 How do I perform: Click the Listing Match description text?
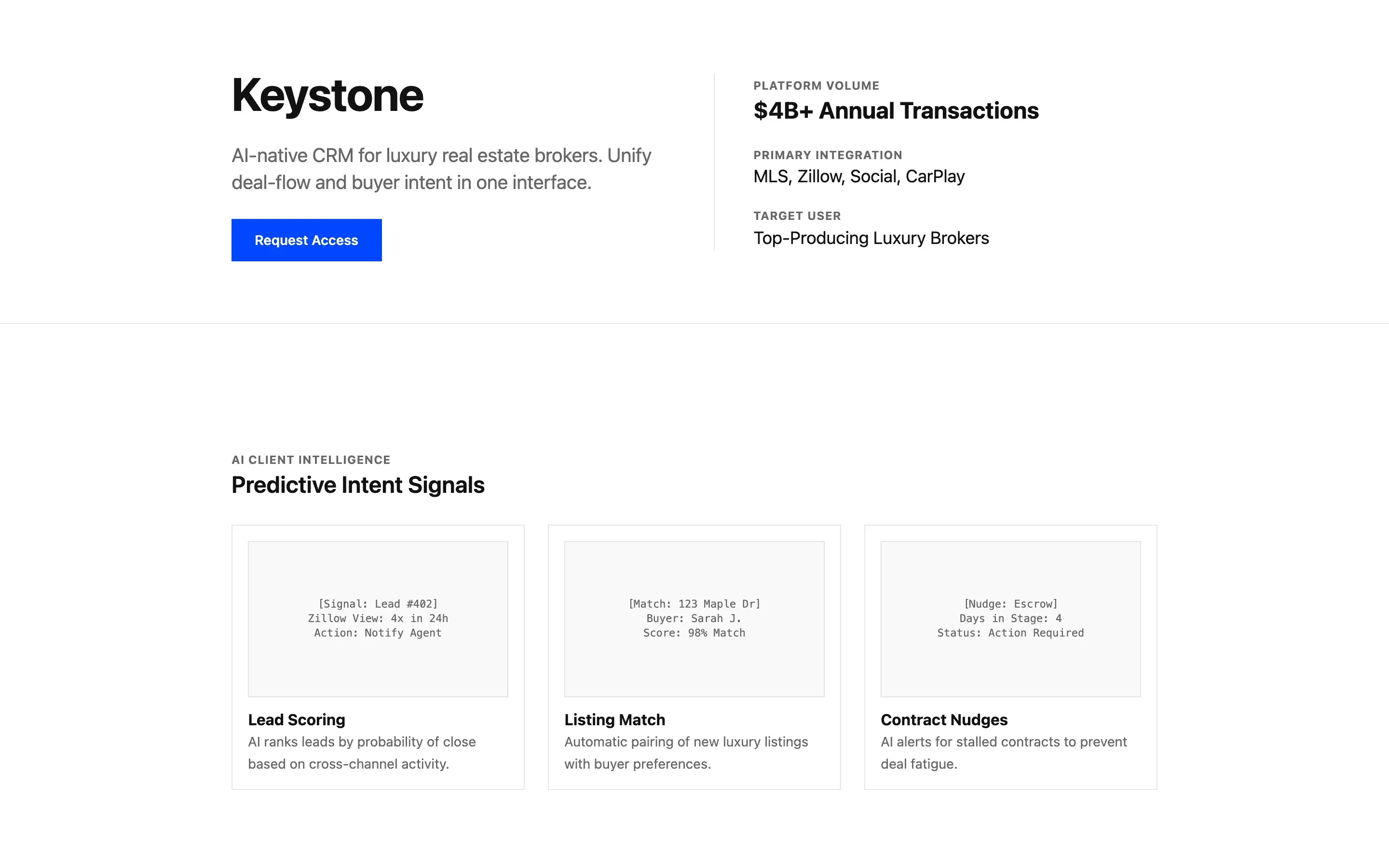point(685,753)
